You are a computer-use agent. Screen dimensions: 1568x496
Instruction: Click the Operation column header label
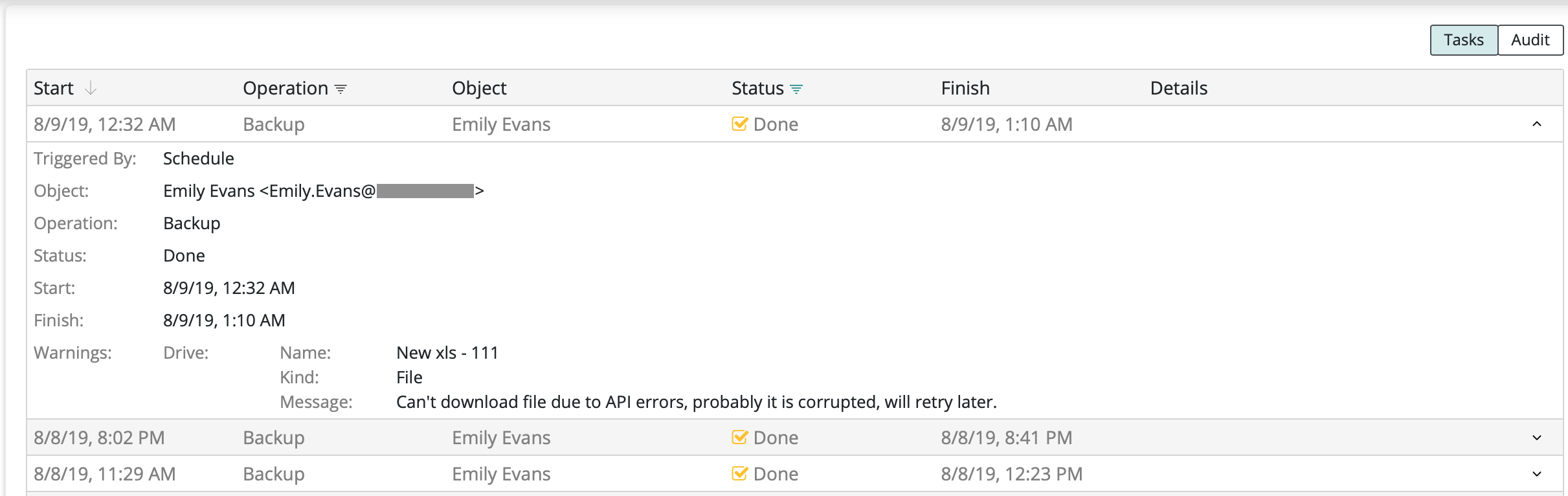click(286, 88)
